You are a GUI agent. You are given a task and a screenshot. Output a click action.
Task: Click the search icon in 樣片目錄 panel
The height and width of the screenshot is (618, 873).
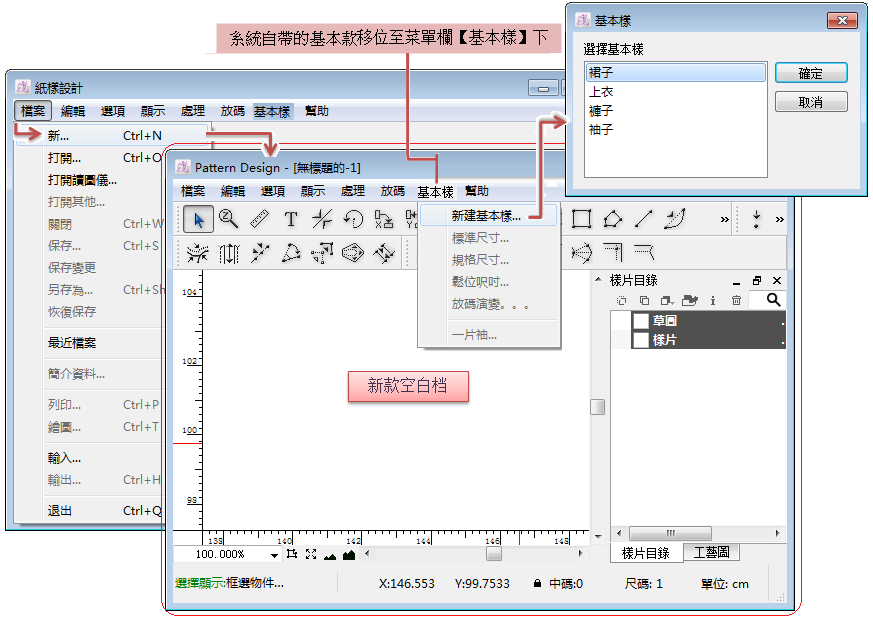pyautogui.click(x=773, y=300)
